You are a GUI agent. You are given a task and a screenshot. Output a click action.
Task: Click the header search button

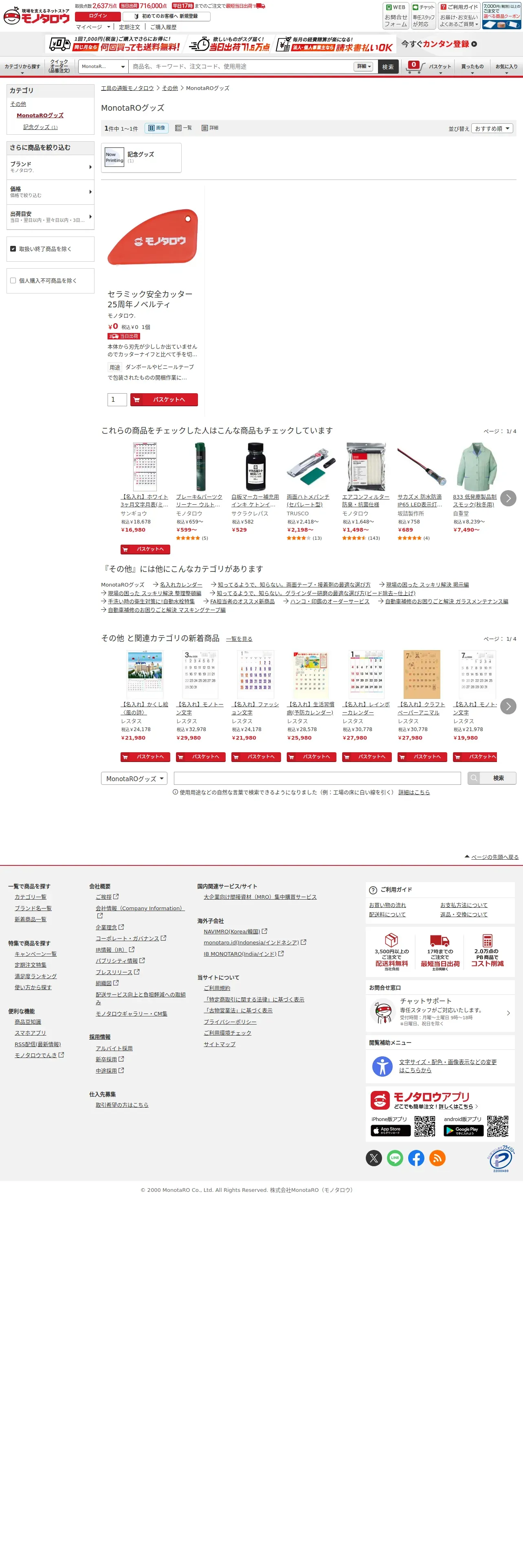(x=388, y=66)
